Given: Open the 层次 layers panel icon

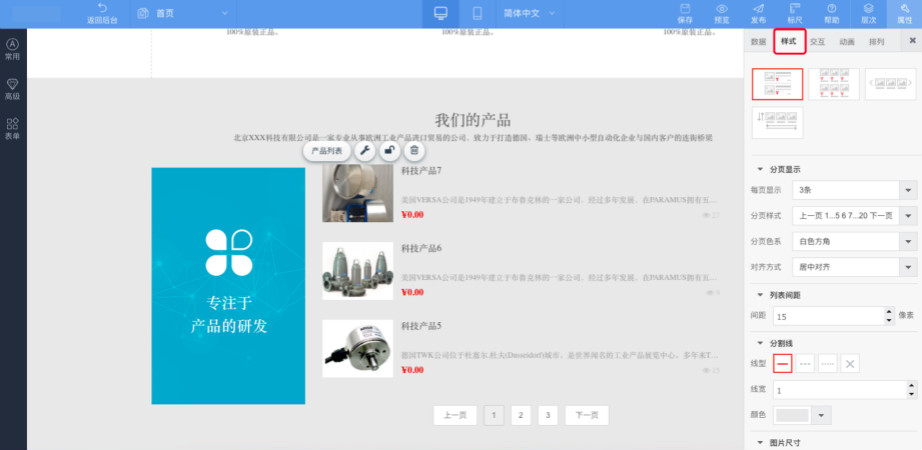Looking at the screenshot, I should click(869, 13).
